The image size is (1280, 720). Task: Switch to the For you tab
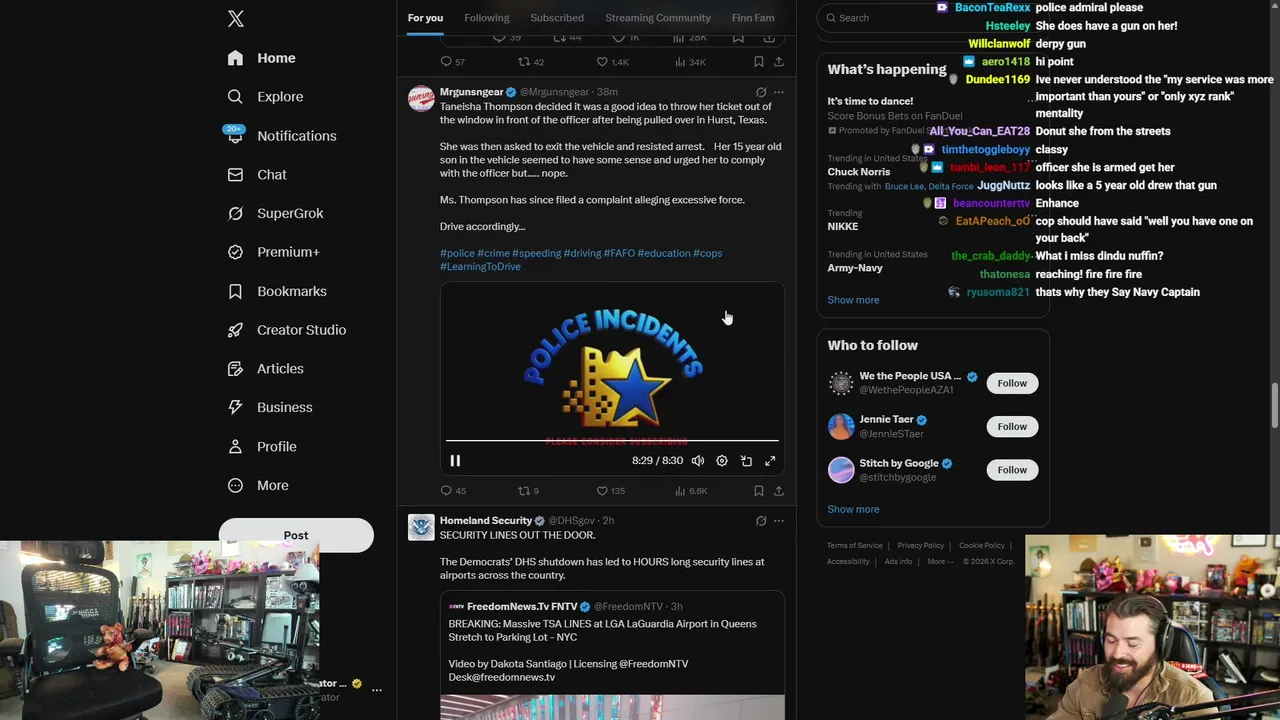click(425, 18)
